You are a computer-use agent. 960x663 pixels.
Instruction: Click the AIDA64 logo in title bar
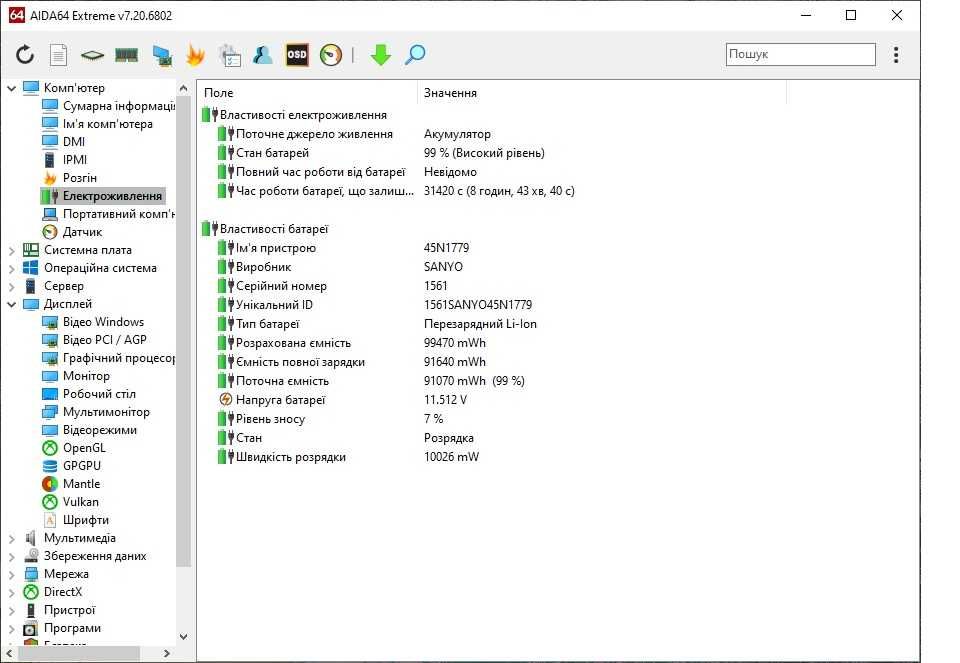pos(17,15)
